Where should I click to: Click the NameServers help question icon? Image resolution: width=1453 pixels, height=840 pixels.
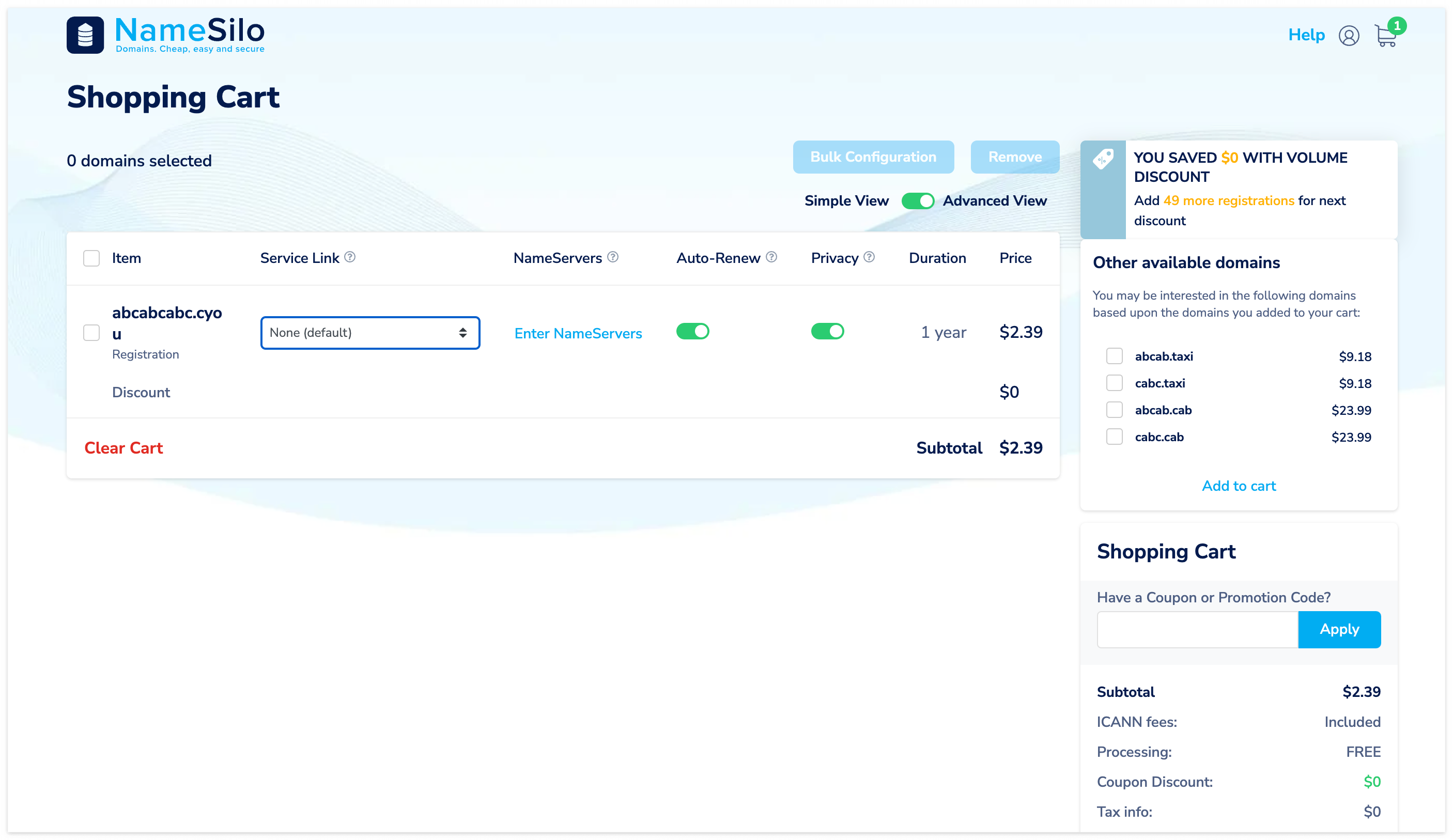click(613, 257)
